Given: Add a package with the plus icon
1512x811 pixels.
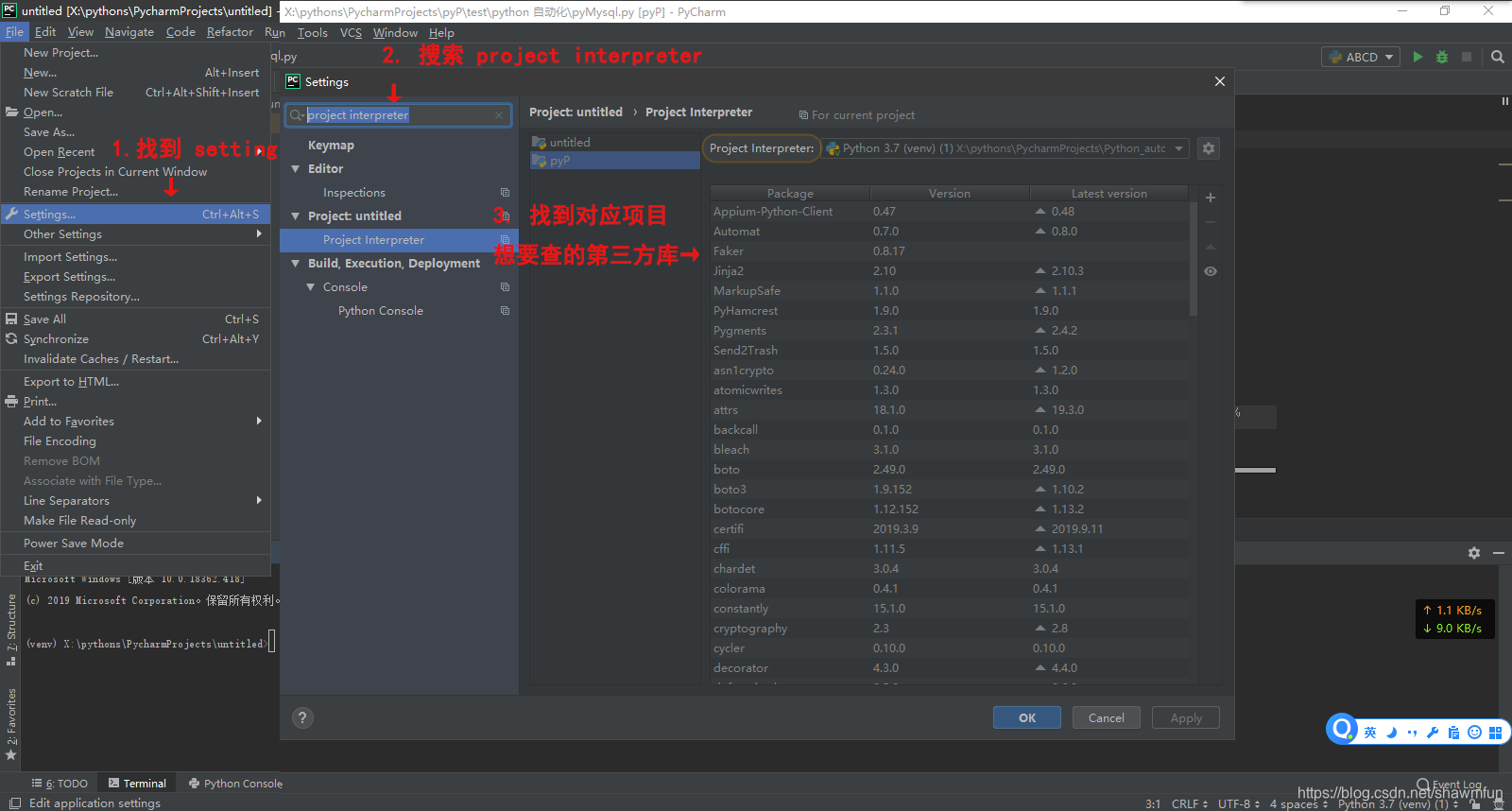Looking at the screenshot, I should click(1211, 198).
